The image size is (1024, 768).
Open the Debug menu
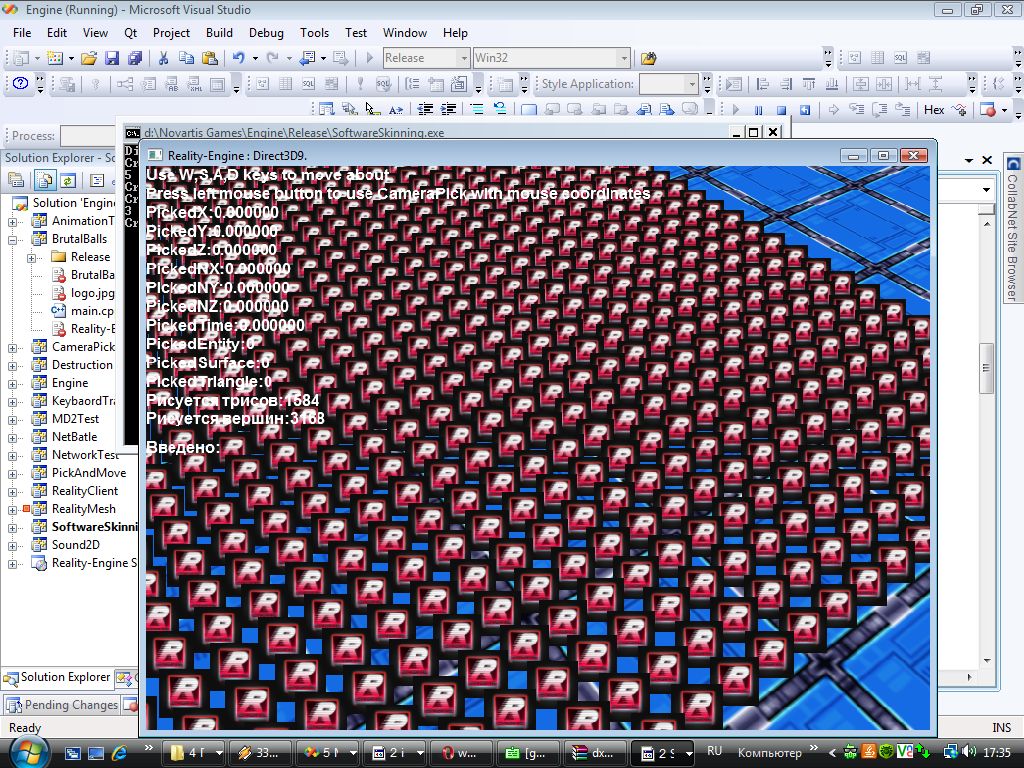point(266,32)
